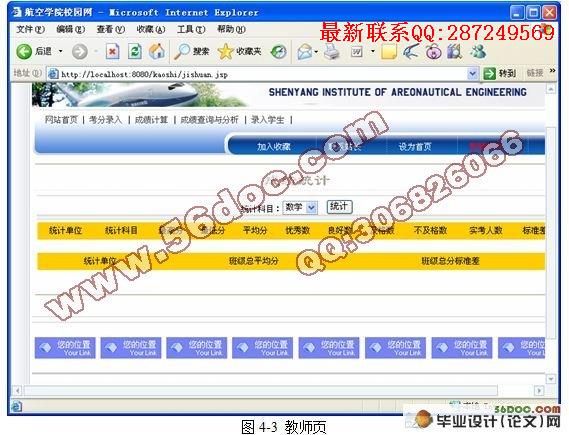Viewport: 569px width, 435px height.
Task: Click the 转到 Go button
Action: pyautogui.click(x=500, y=74)
